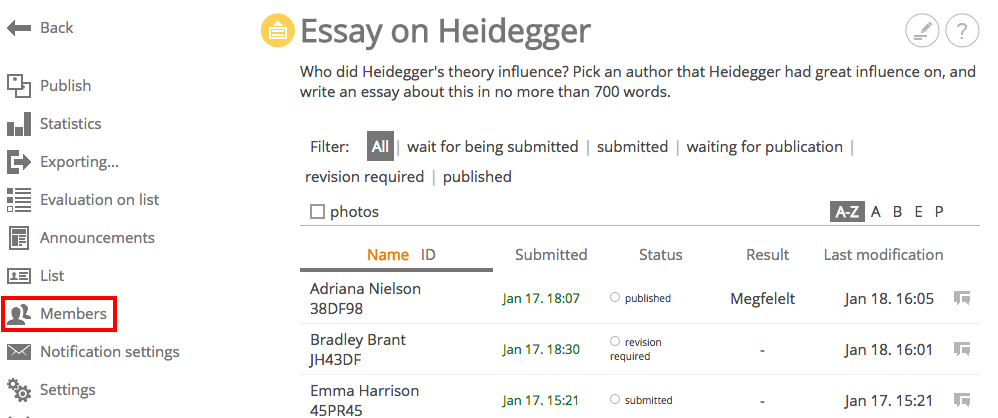The width and height of the screenshot is (998, 418).
Task: Open the help question mark icon
Action: tap(962, 31)
